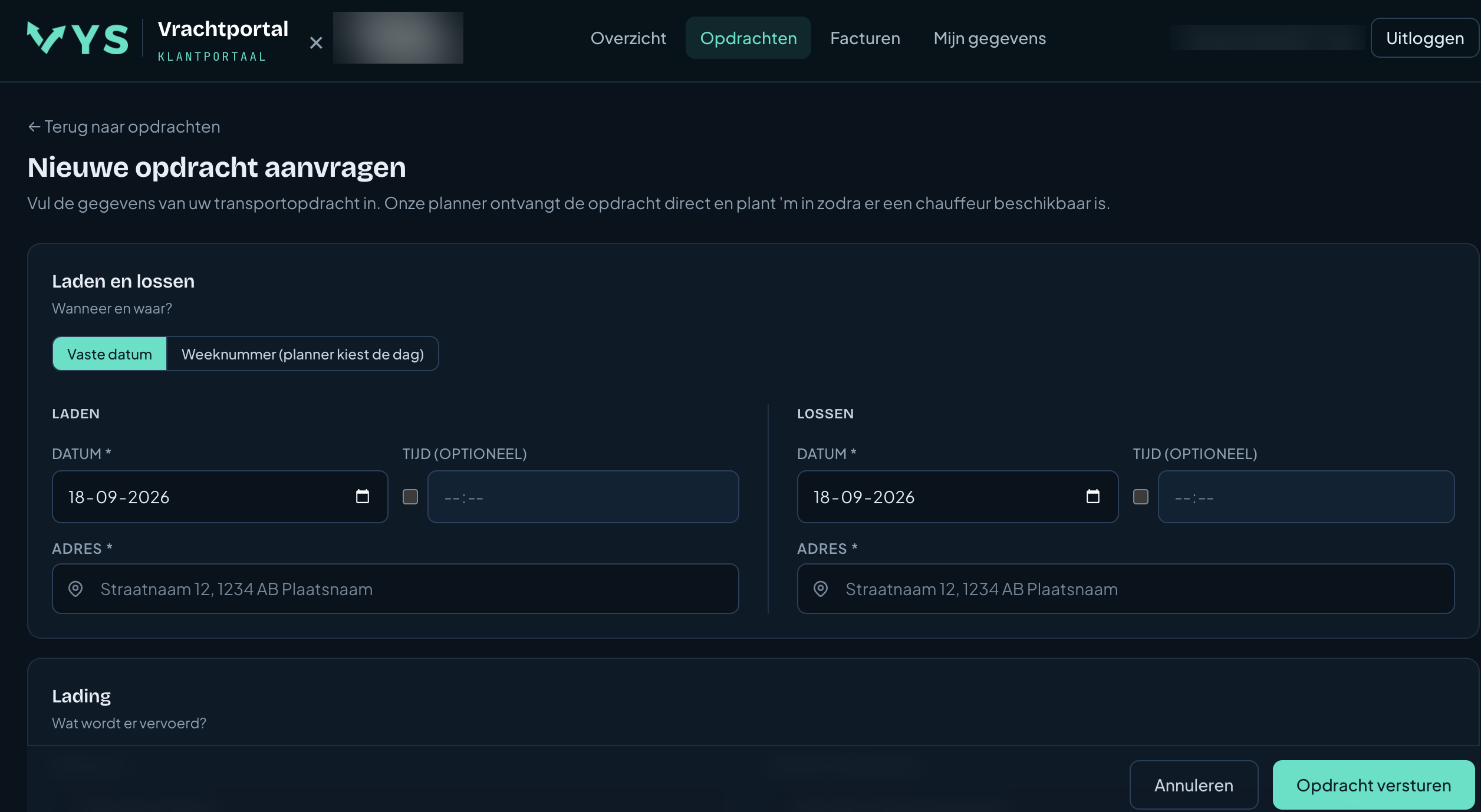This screenshot has height=812, width=1481.
Task: Log out with the Uitloggen button
Action: pyautogui.click(x=1425, y=38)
